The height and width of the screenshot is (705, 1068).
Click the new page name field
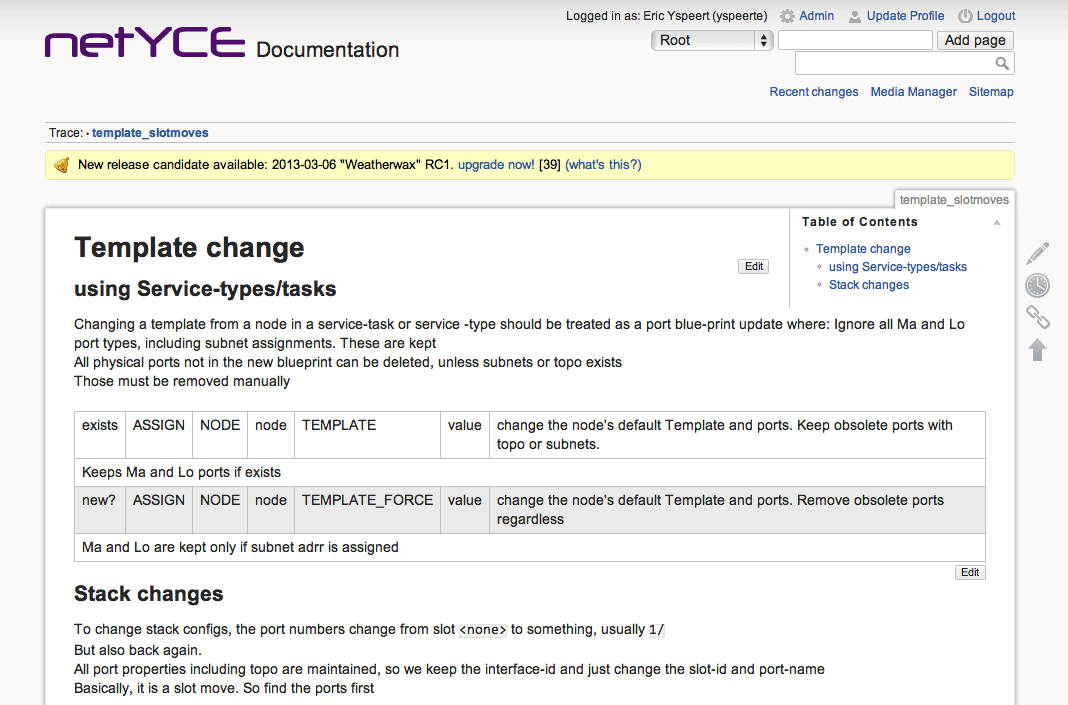(x=855, y=40)
